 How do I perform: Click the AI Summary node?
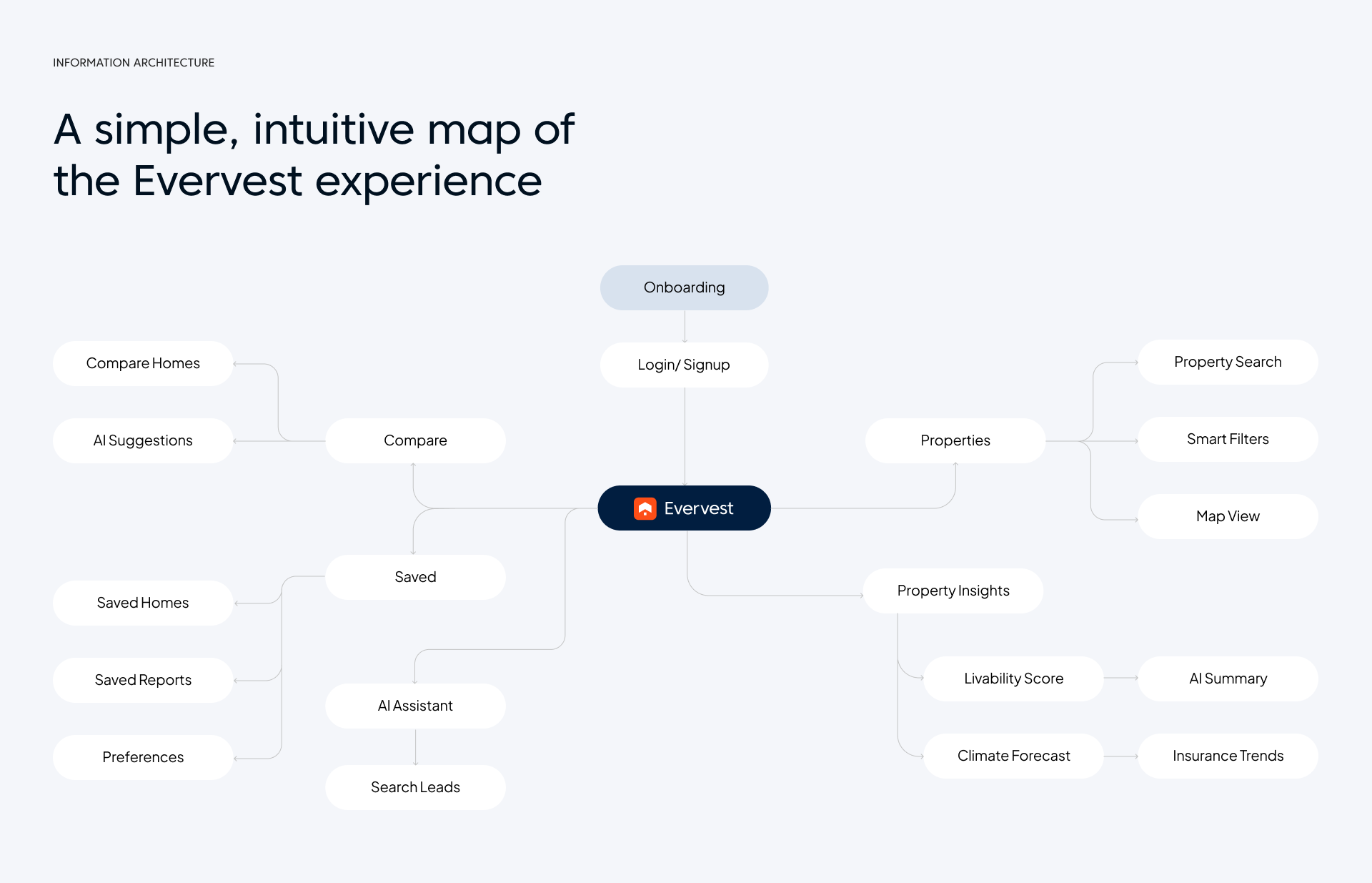pos(1228,679)
